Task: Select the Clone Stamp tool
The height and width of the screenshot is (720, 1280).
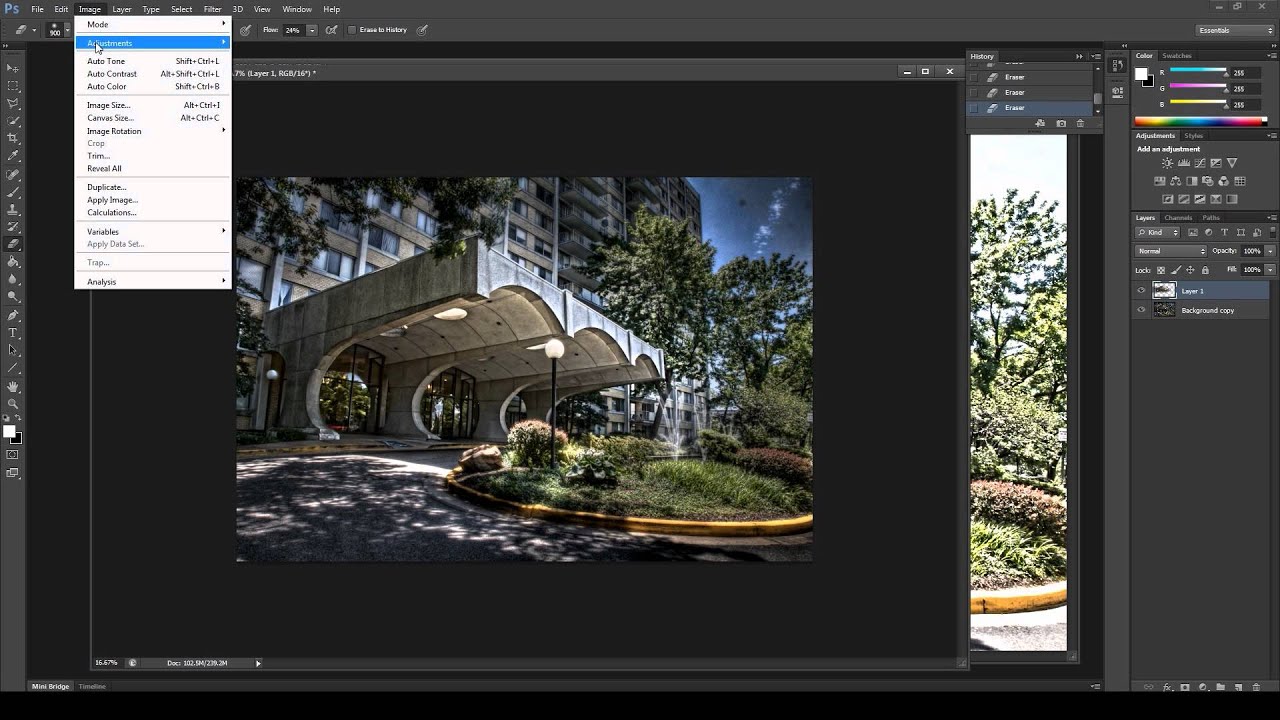Action: click(x=14, y=209)
